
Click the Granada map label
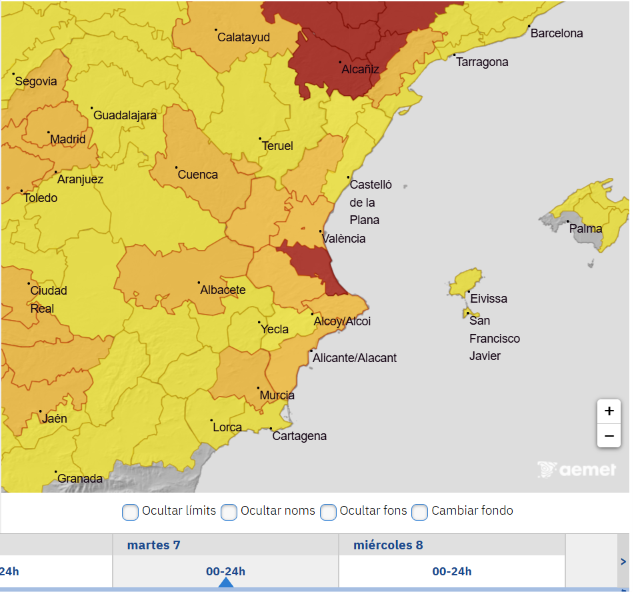(80, 479)
